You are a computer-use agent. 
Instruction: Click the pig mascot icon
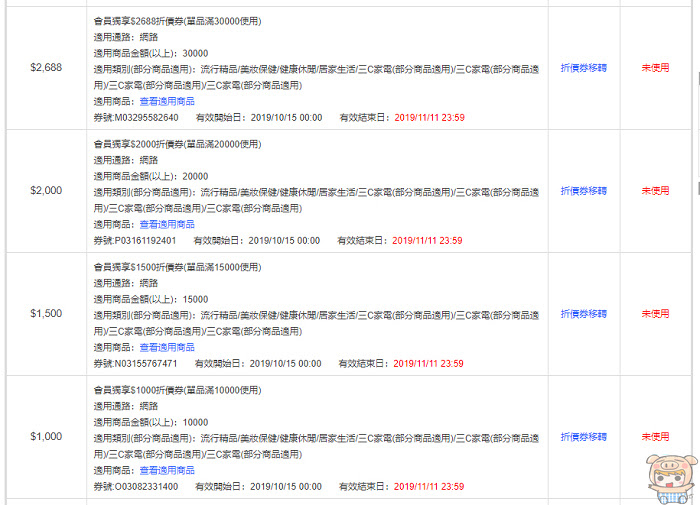(x=671, y=479)
